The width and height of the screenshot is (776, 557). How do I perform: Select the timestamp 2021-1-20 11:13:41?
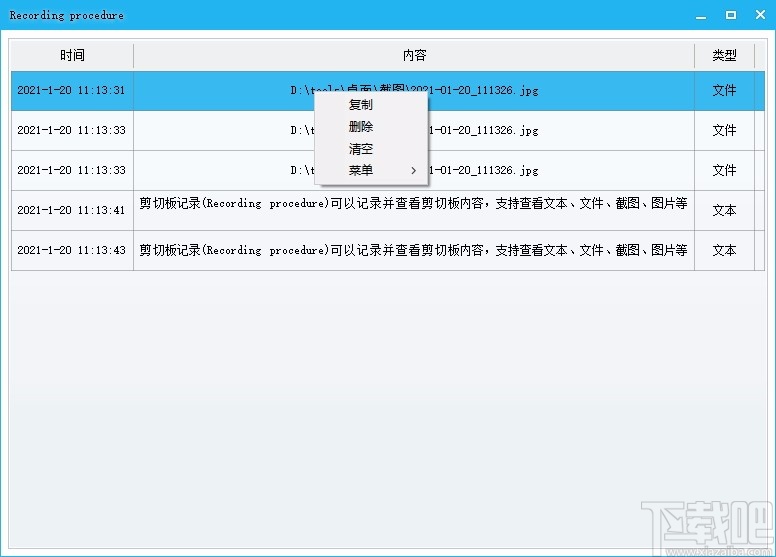(x=71, y=210)
